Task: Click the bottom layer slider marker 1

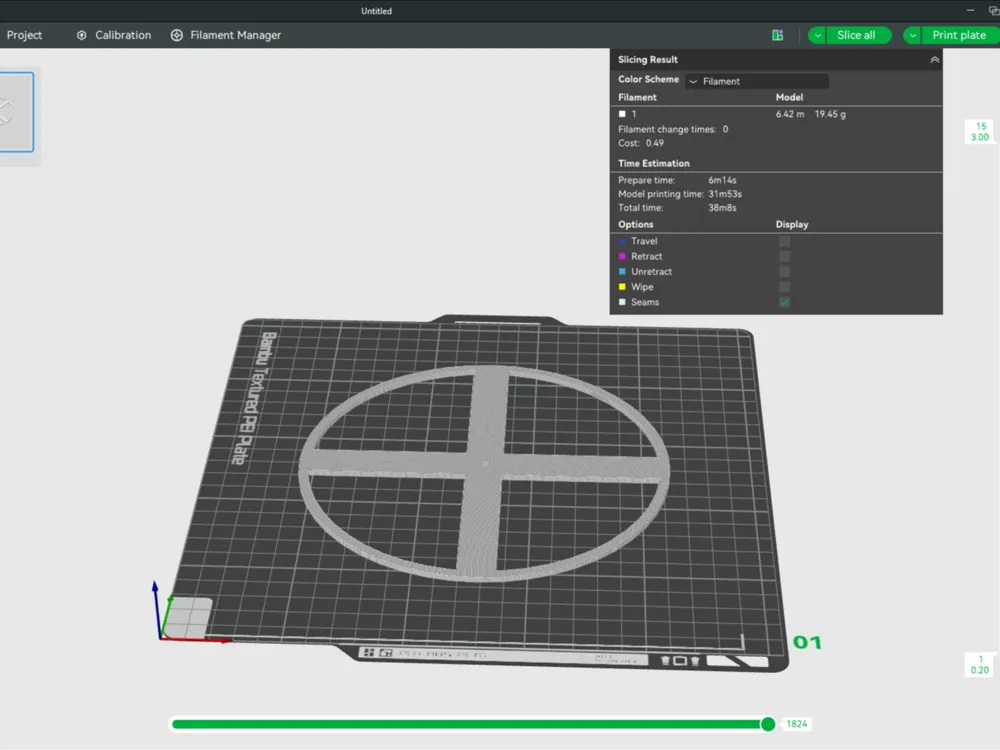Action: 980,665
